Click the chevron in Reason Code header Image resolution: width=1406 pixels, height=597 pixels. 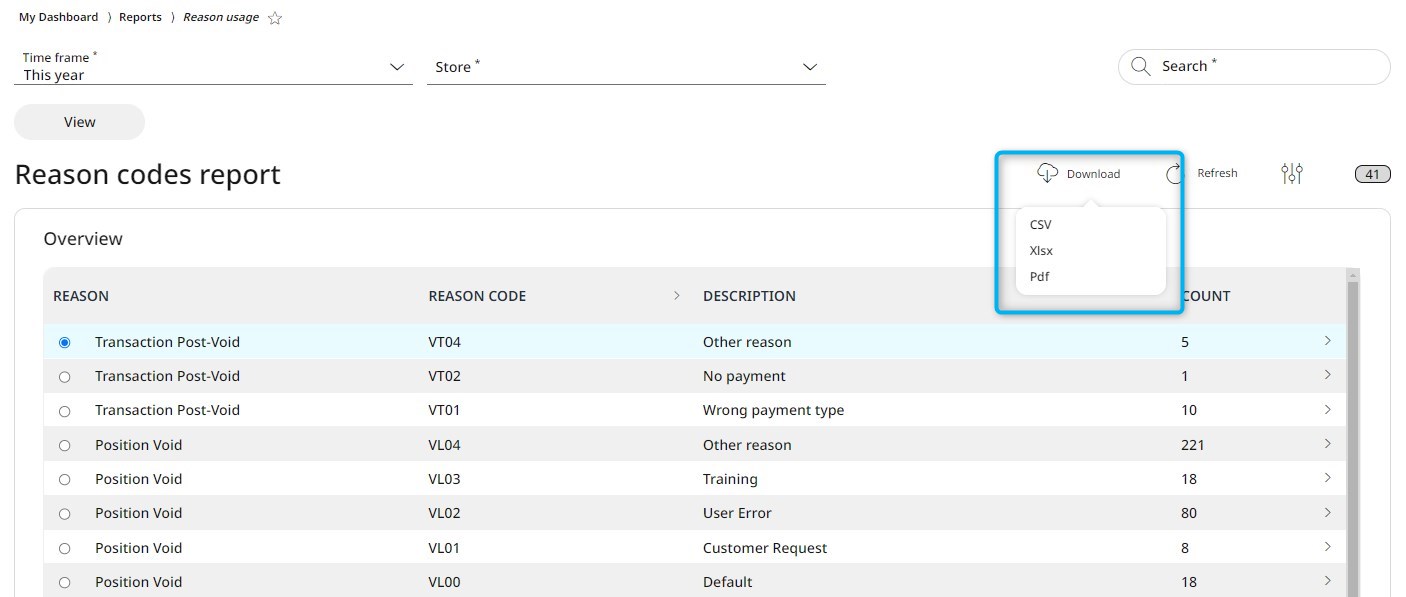[x=677, y=295]
